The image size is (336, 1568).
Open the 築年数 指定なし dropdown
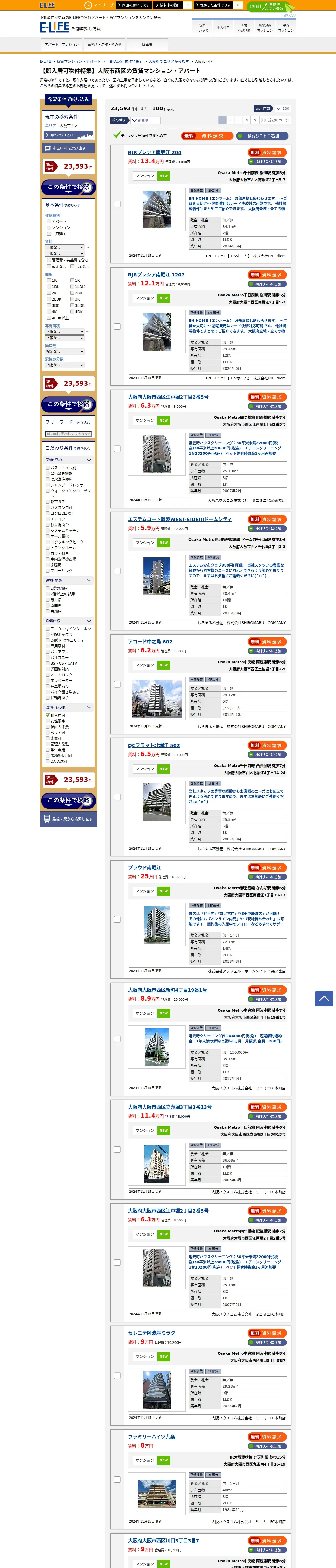pos(64,351)
